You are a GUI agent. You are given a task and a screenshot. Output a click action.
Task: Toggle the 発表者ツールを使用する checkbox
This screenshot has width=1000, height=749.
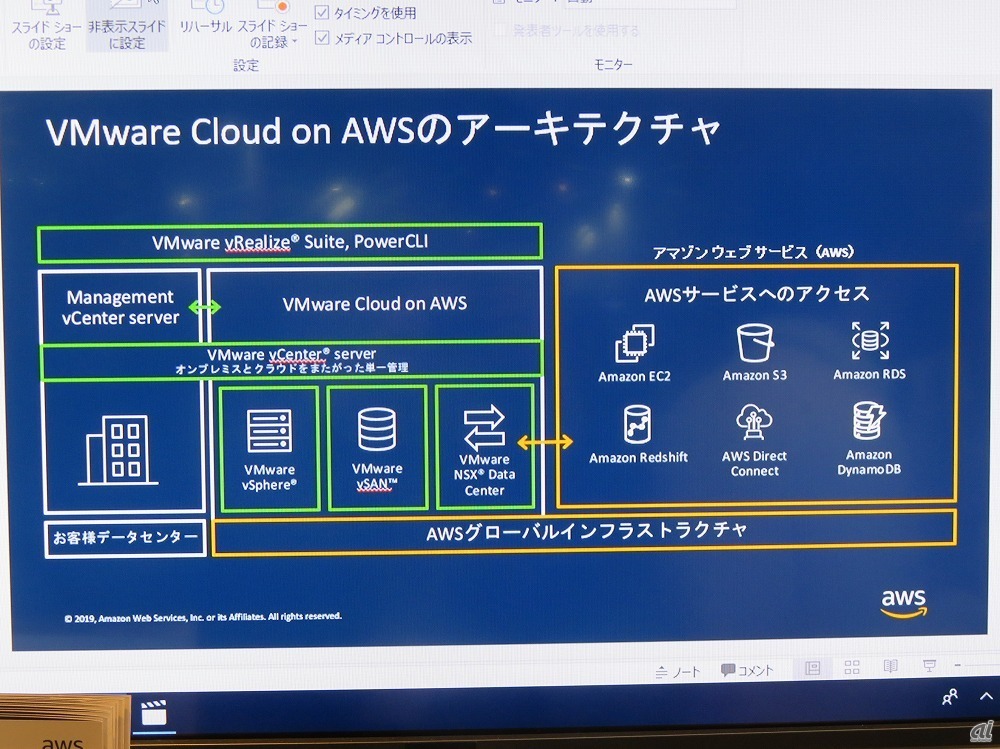(500, 30)
